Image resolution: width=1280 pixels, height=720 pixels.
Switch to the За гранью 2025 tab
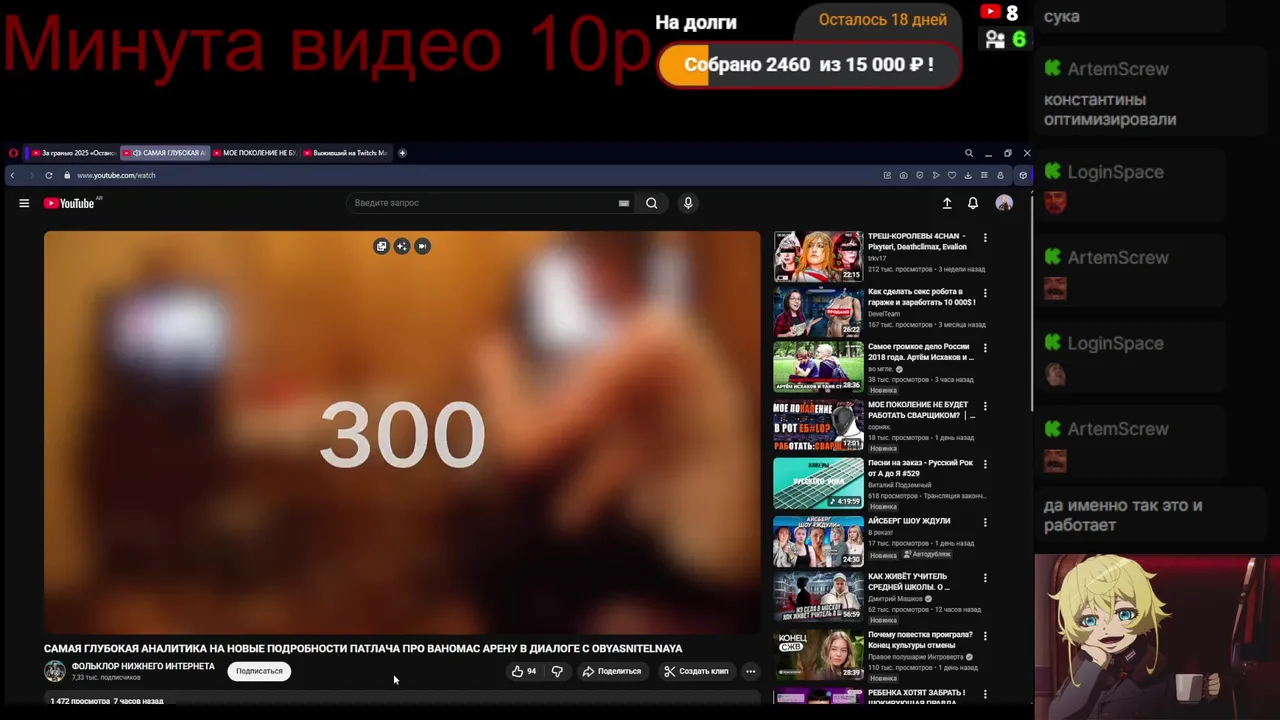[73, 153]
